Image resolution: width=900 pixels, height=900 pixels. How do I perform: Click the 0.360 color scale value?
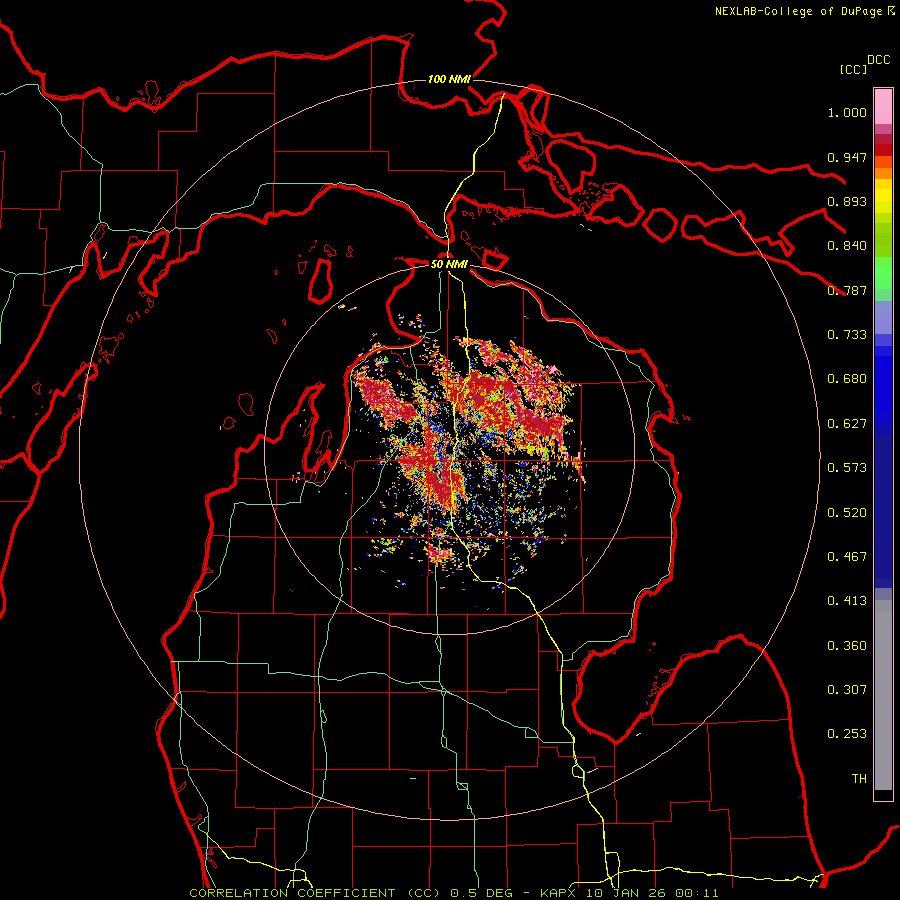tap(847, 646)
